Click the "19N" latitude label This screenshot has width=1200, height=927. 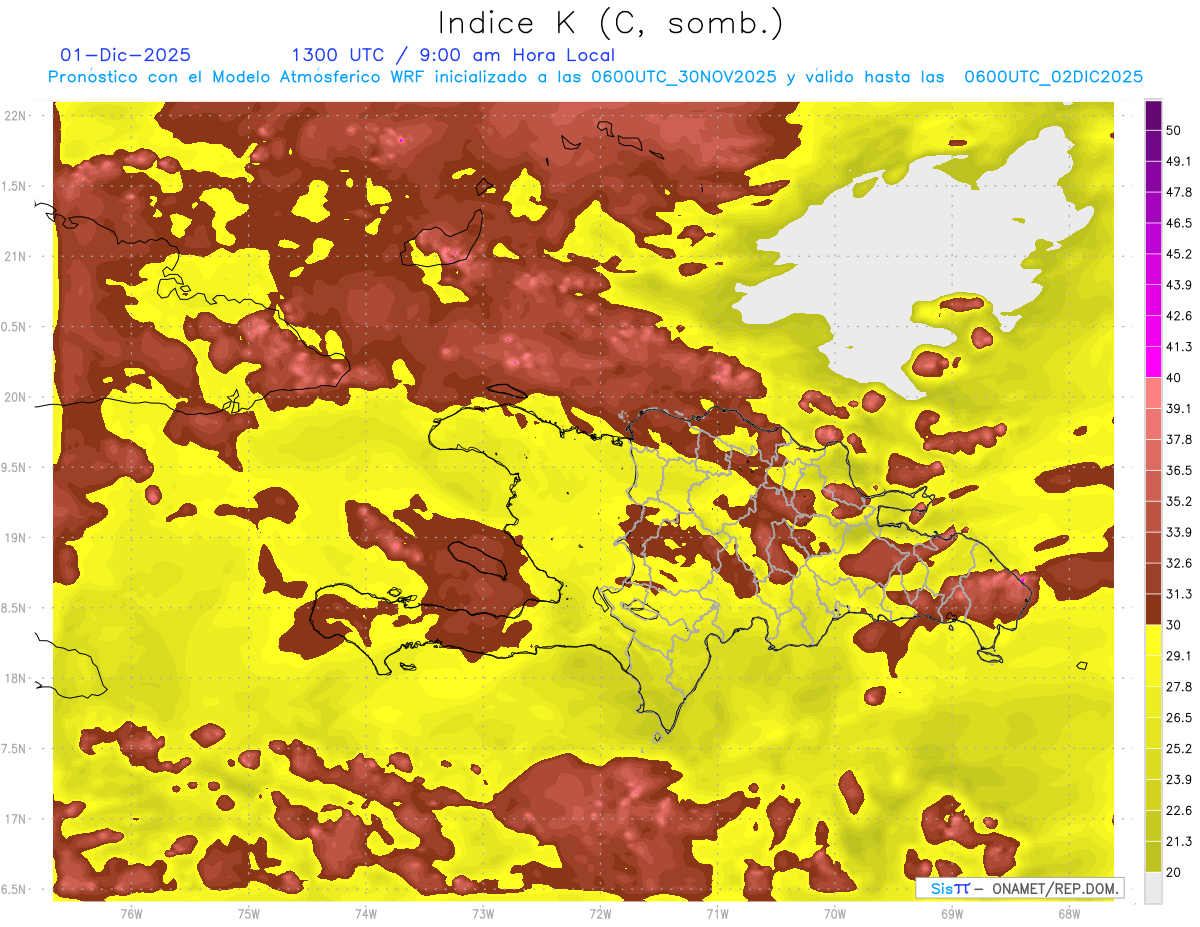coord(16,538)
